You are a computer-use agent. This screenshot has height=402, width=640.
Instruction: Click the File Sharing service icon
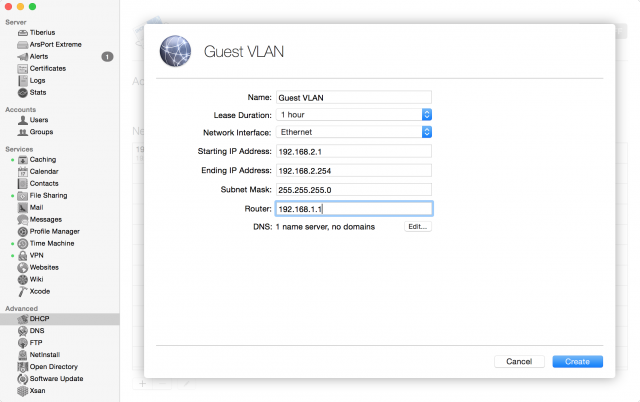tap(22, 195)
